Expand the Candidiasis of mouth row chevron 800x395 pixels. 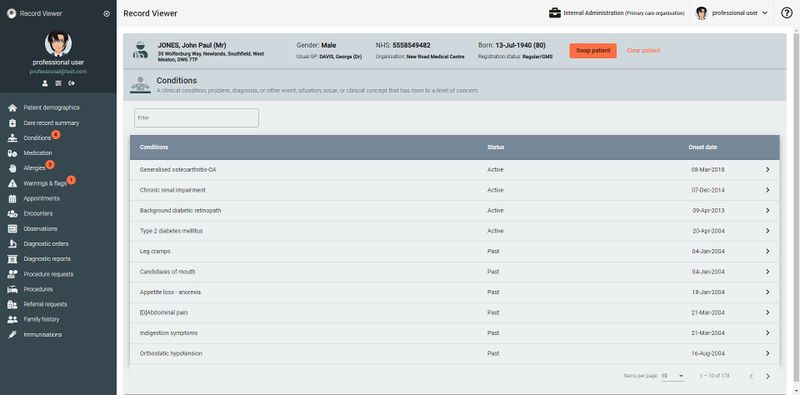(x=767, y=271)
